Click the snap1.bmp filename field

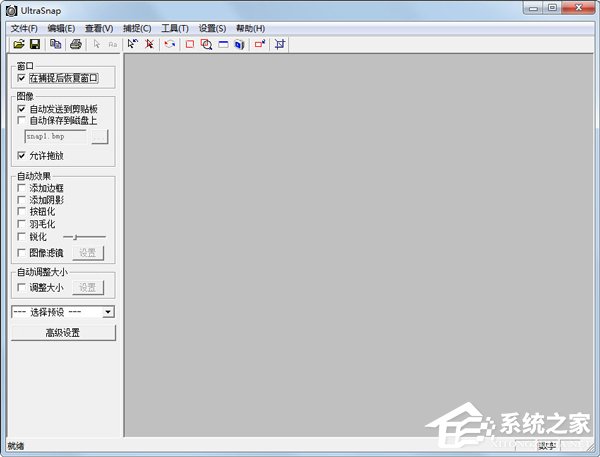[x=55, y=137]
